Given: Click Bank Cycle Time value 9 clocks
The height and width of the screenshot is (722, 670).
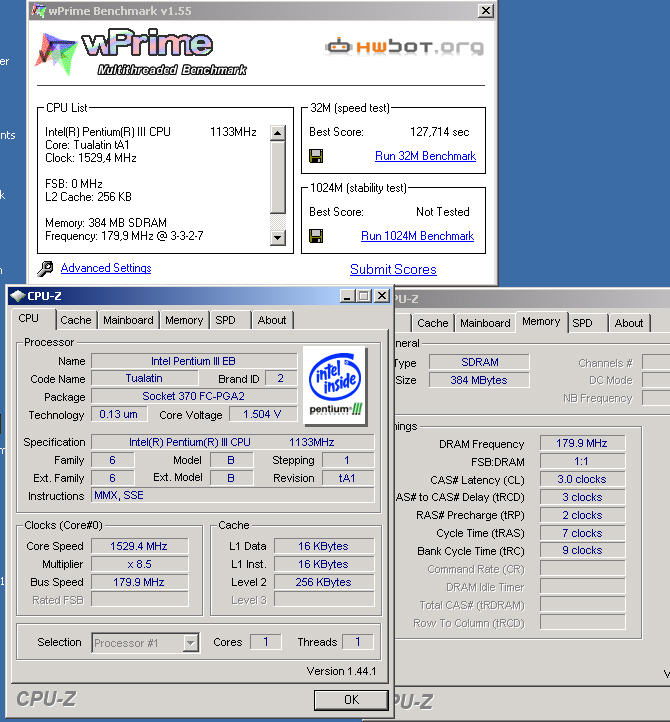Looking at the screenshot, I should click(x=582, y=550).
